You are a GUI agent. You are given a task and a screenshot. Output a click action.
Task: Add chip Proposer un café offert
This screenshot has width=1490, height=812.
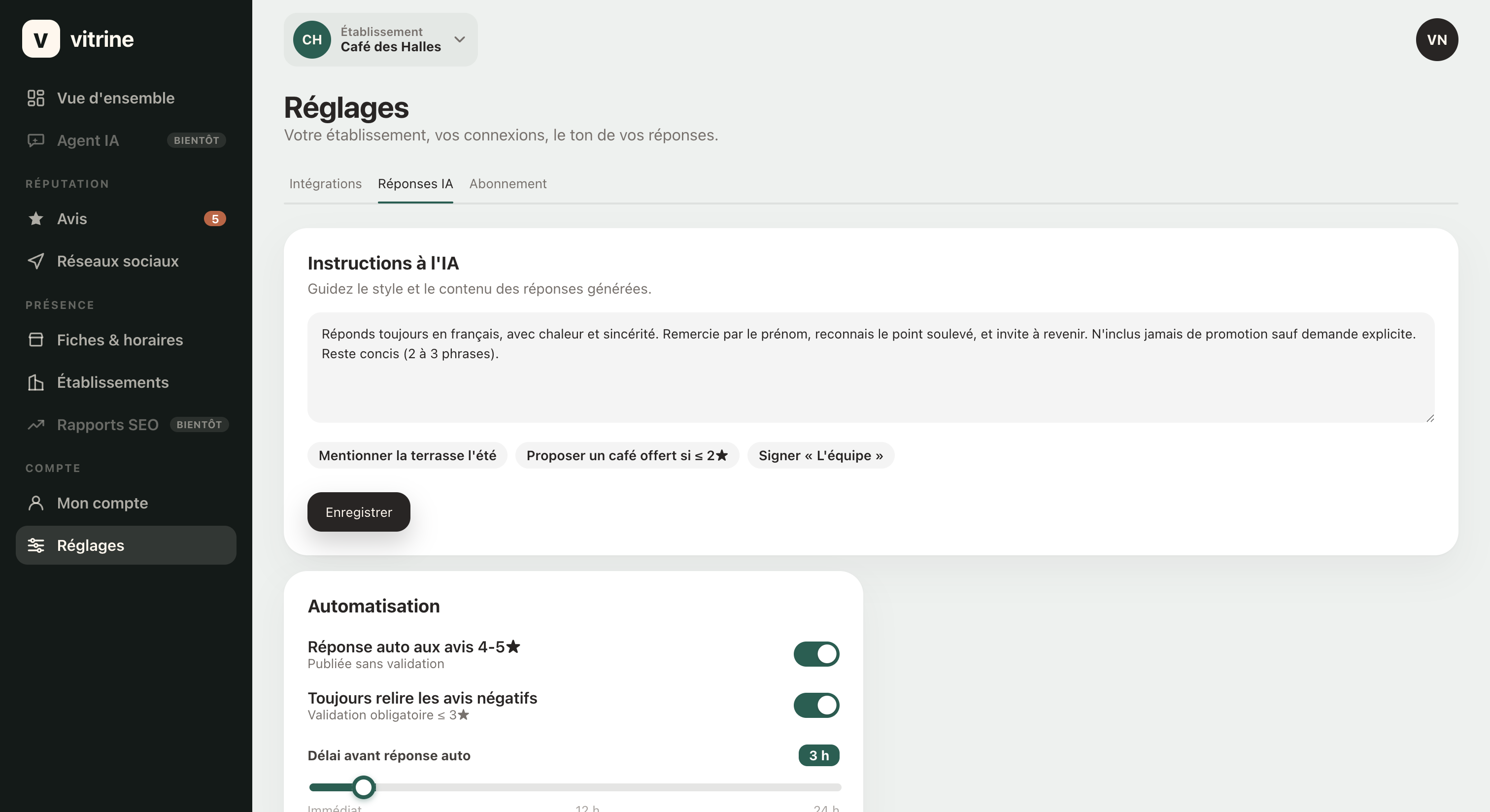pos(627,455)
